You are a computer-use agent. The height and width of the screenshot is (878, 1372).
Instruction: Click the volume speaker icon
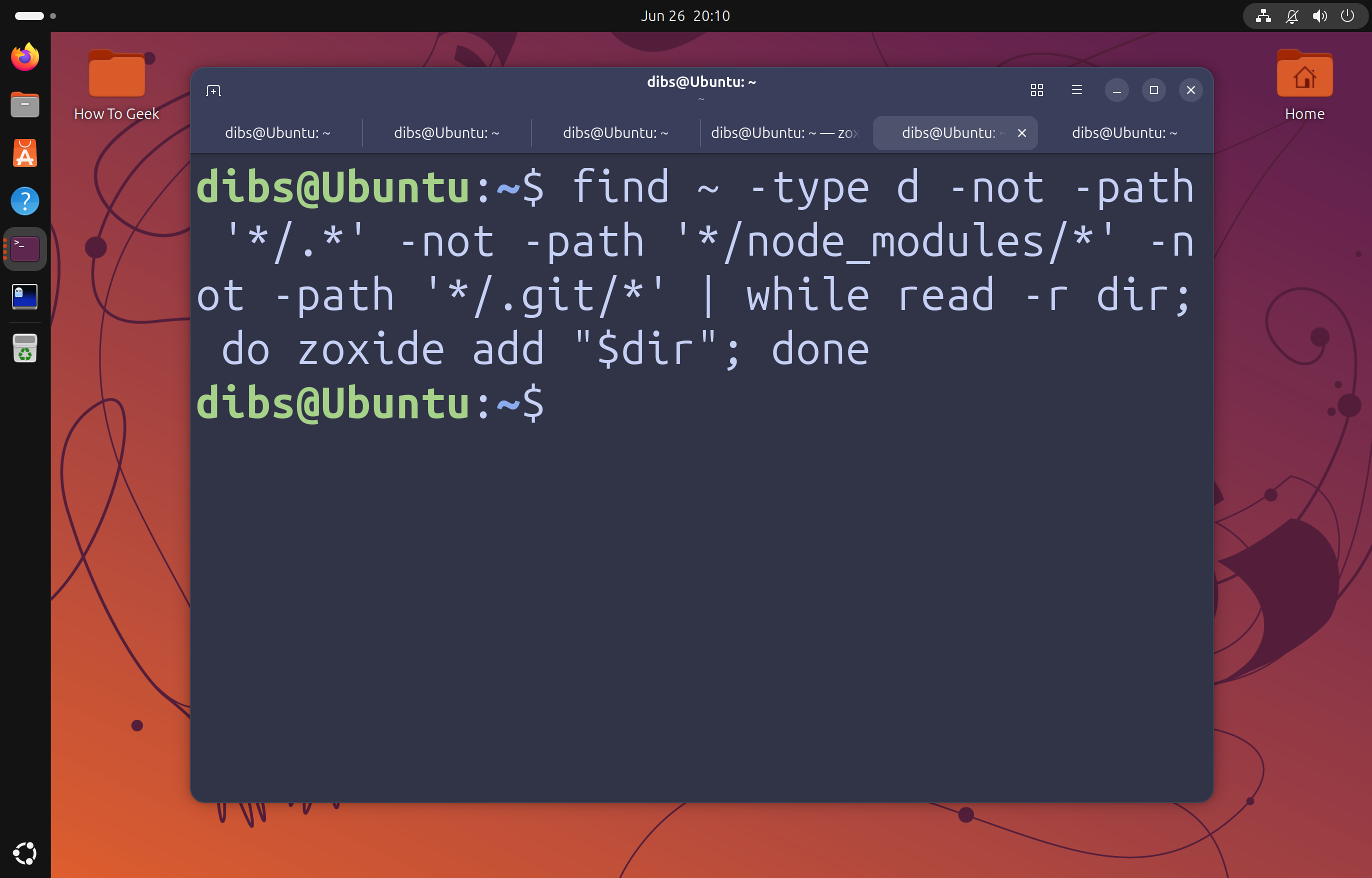[1319, 16]
